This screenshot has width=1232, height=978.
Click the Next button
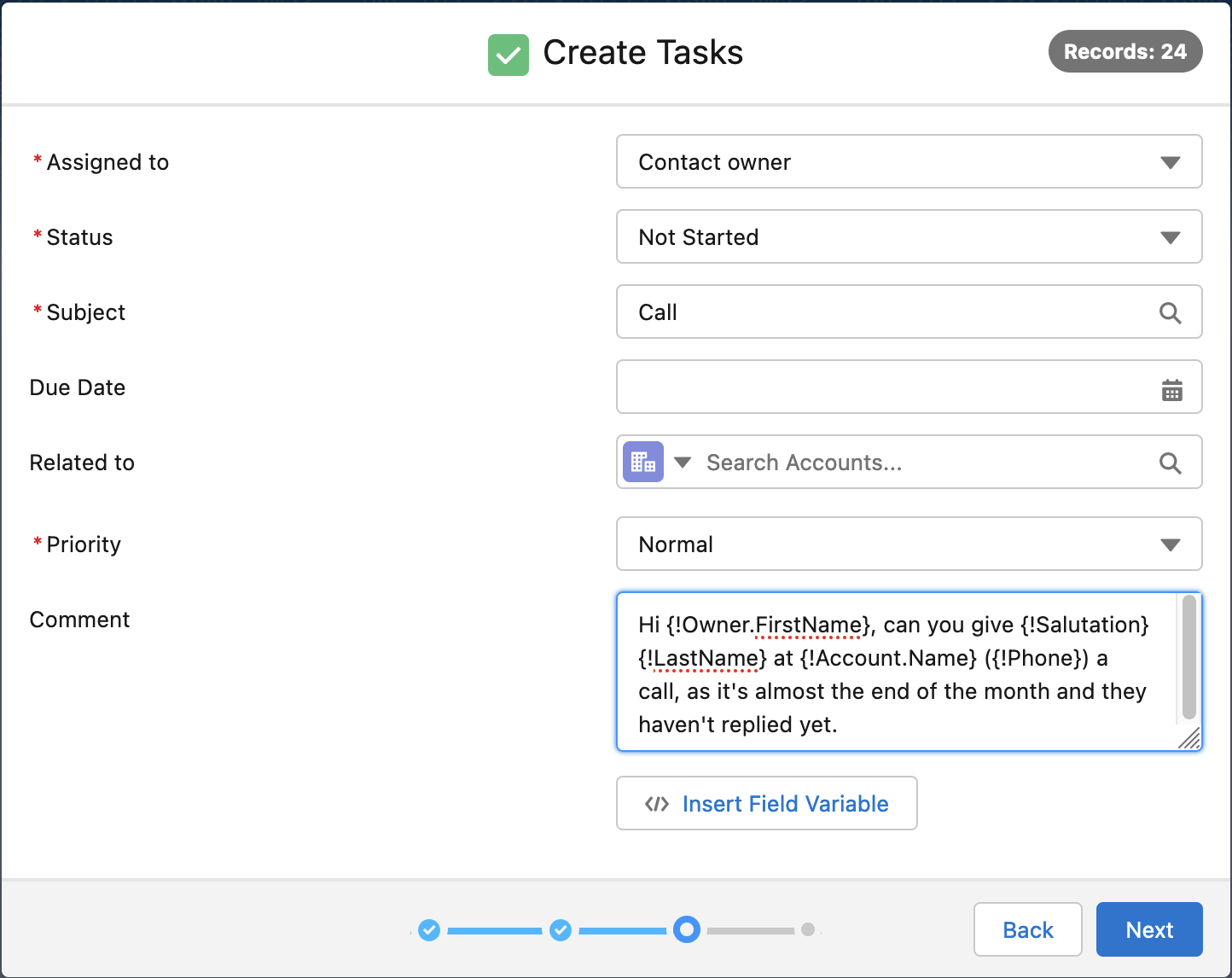coord(1149,929)
